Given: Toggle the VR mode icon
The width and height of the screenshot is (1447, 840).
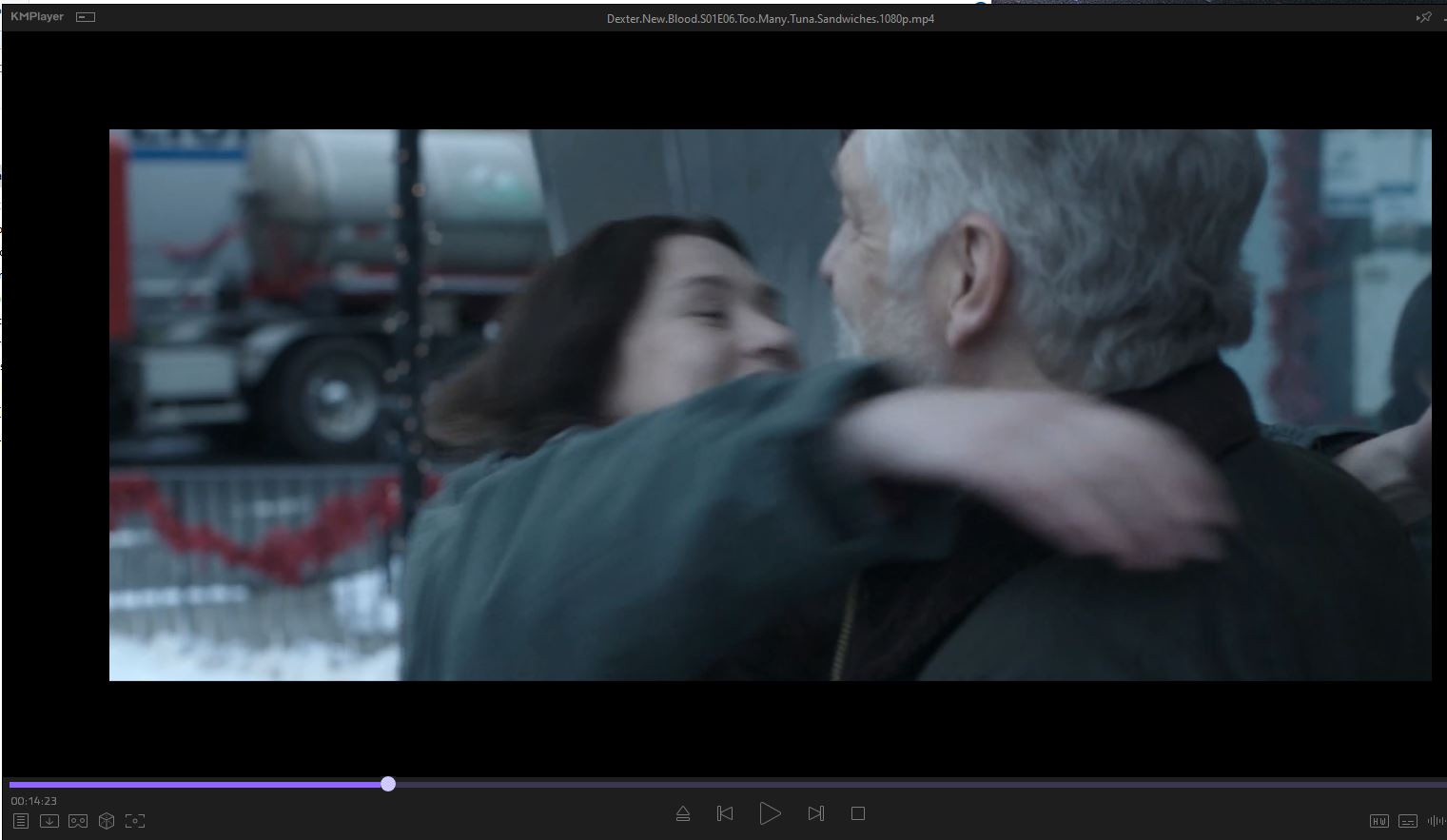Looking at the screenshot, I should click(x=78, y=821).
